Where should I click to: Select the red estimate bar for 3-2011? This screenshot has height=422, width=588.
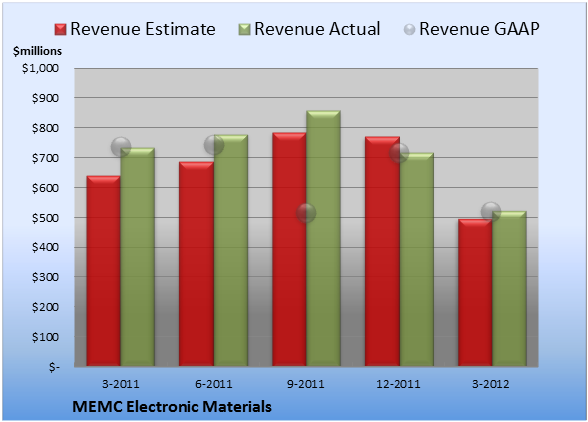coord(104,271)
